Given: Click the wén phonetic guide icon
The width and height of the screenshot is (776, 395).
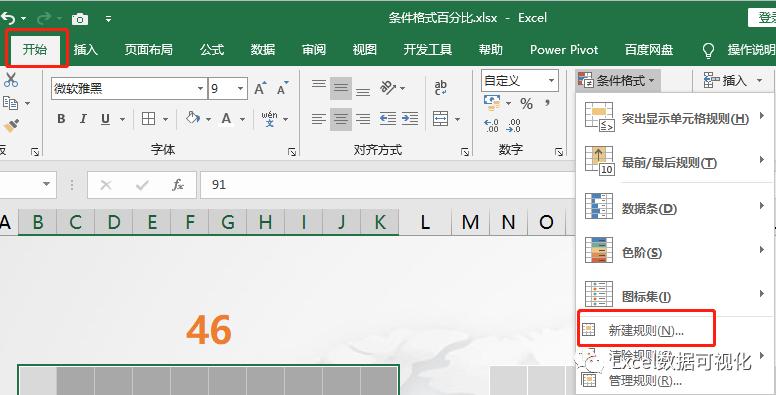Looking at the screenshot, I should pyautogui.click(x=270, y=119).
